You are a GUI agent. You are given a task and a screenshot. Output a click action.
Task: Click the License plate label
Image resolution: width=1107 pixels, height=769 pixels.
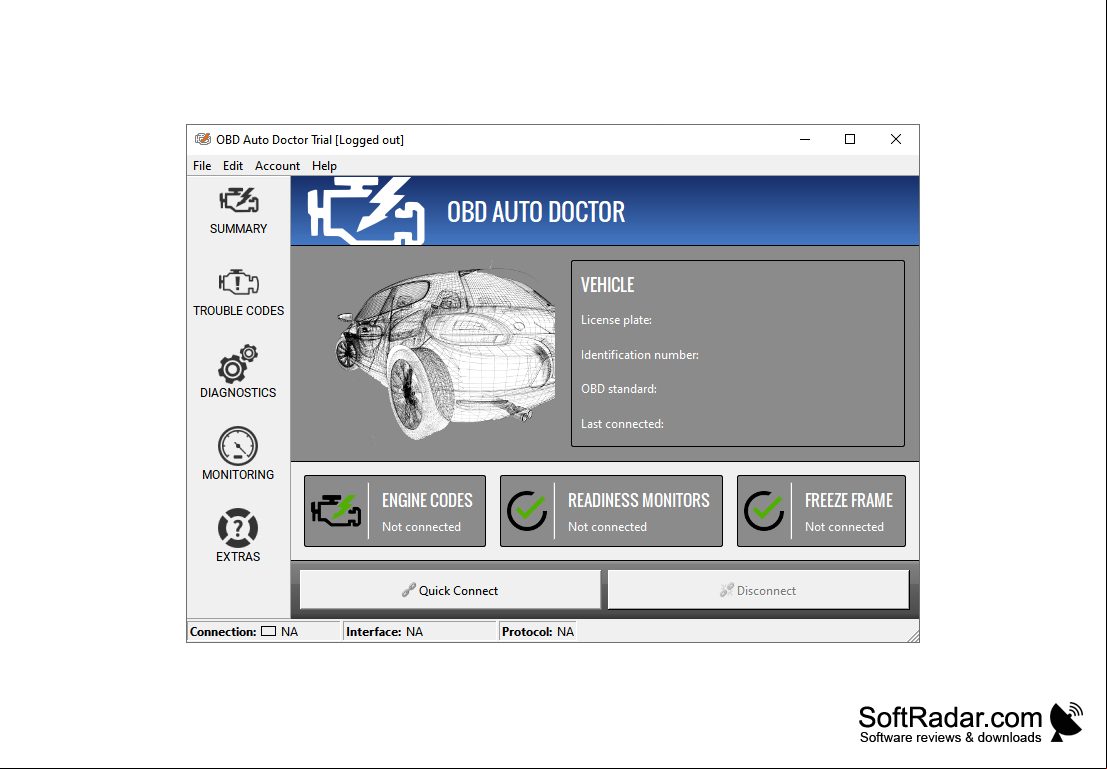point(616,320)
